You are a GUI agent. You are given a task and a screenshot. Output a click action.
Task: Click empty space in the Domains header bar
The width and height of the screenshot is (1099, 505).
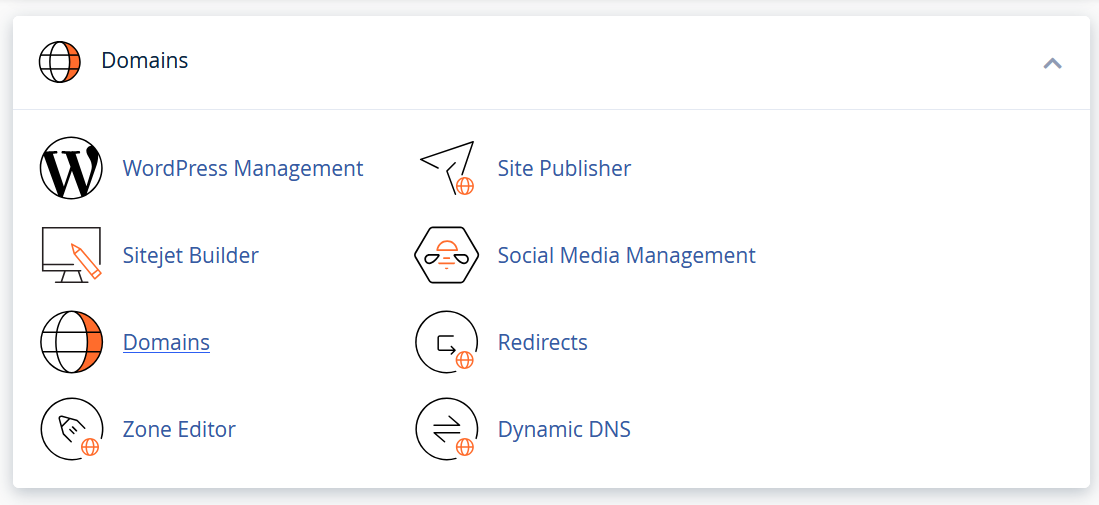click(600, 61)
